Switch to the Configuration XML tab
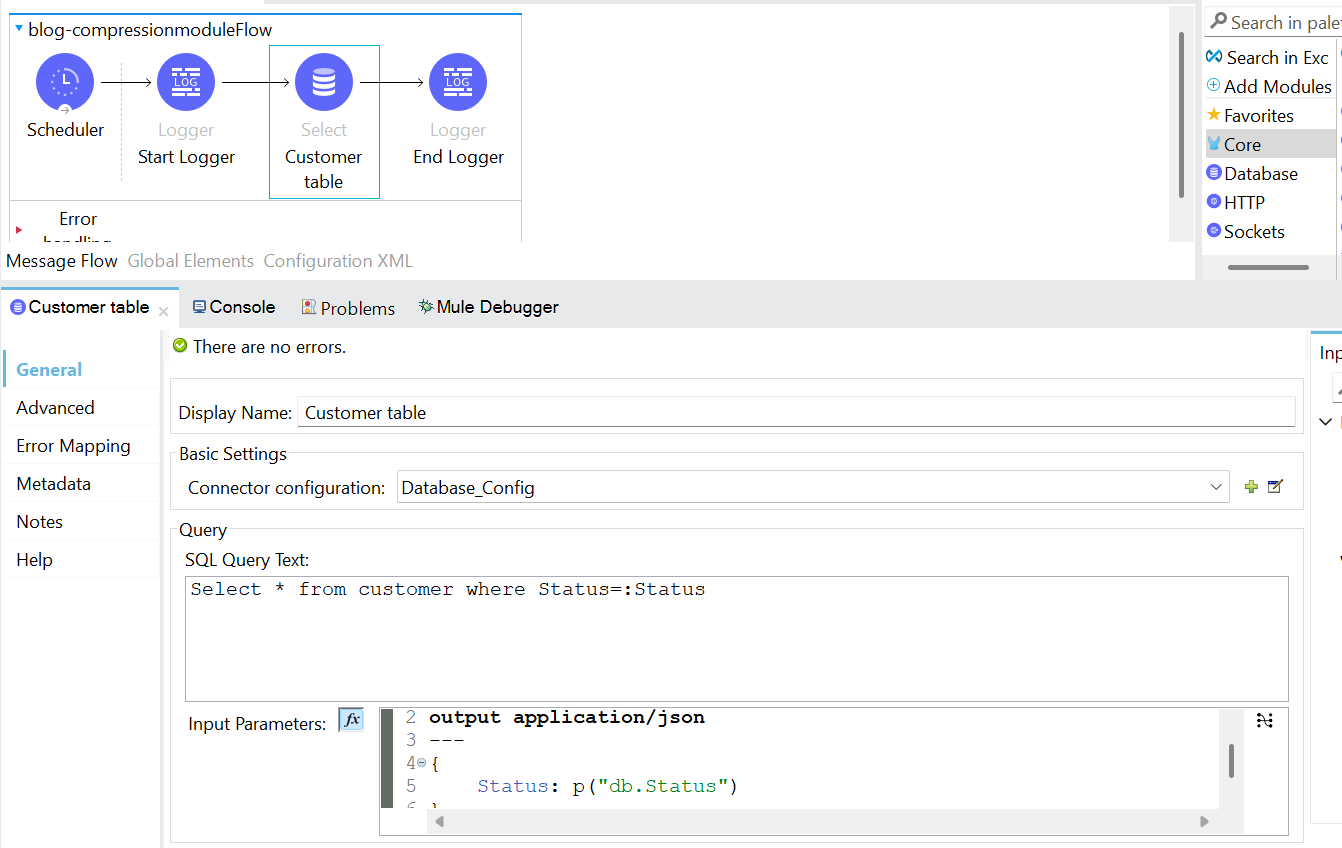This screenshot has height=848, width=1342. click(338, 261)
